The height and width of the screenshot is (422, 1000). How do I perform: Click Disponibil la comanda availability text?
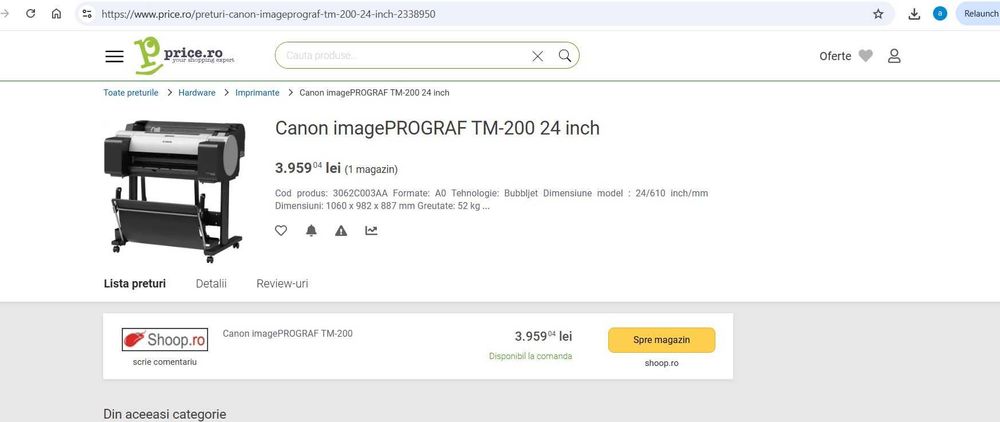click(531, 356)
